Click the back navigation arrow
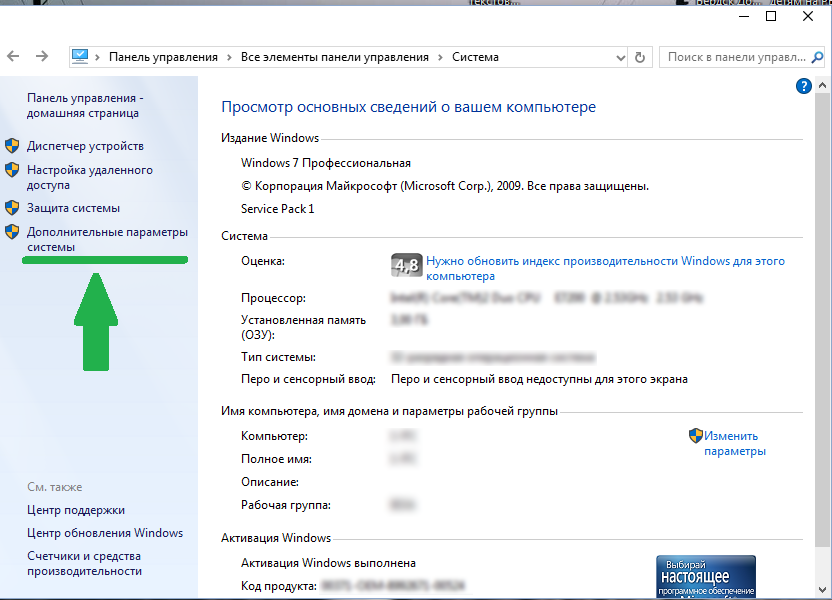Screen dimensions: 832x600 click(x=16, y=57)
